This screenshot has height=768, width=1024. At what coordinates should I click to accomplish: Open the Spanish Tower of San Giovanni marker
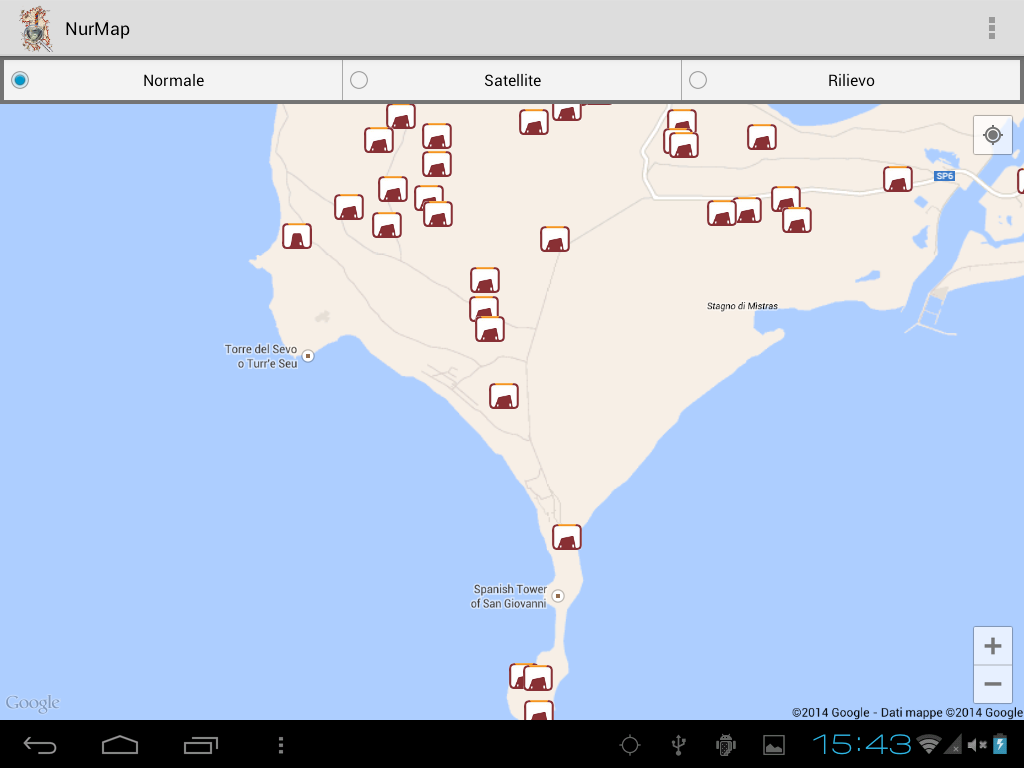click(x=558, y=596)
